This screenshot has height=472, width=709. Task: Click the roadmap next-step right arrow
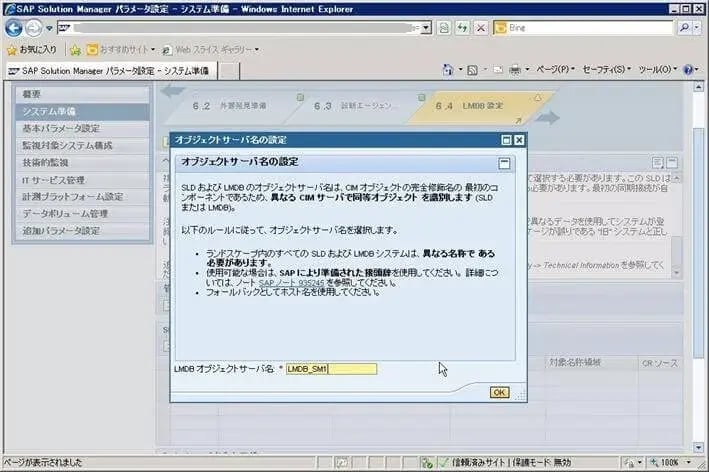click(547, 118)
